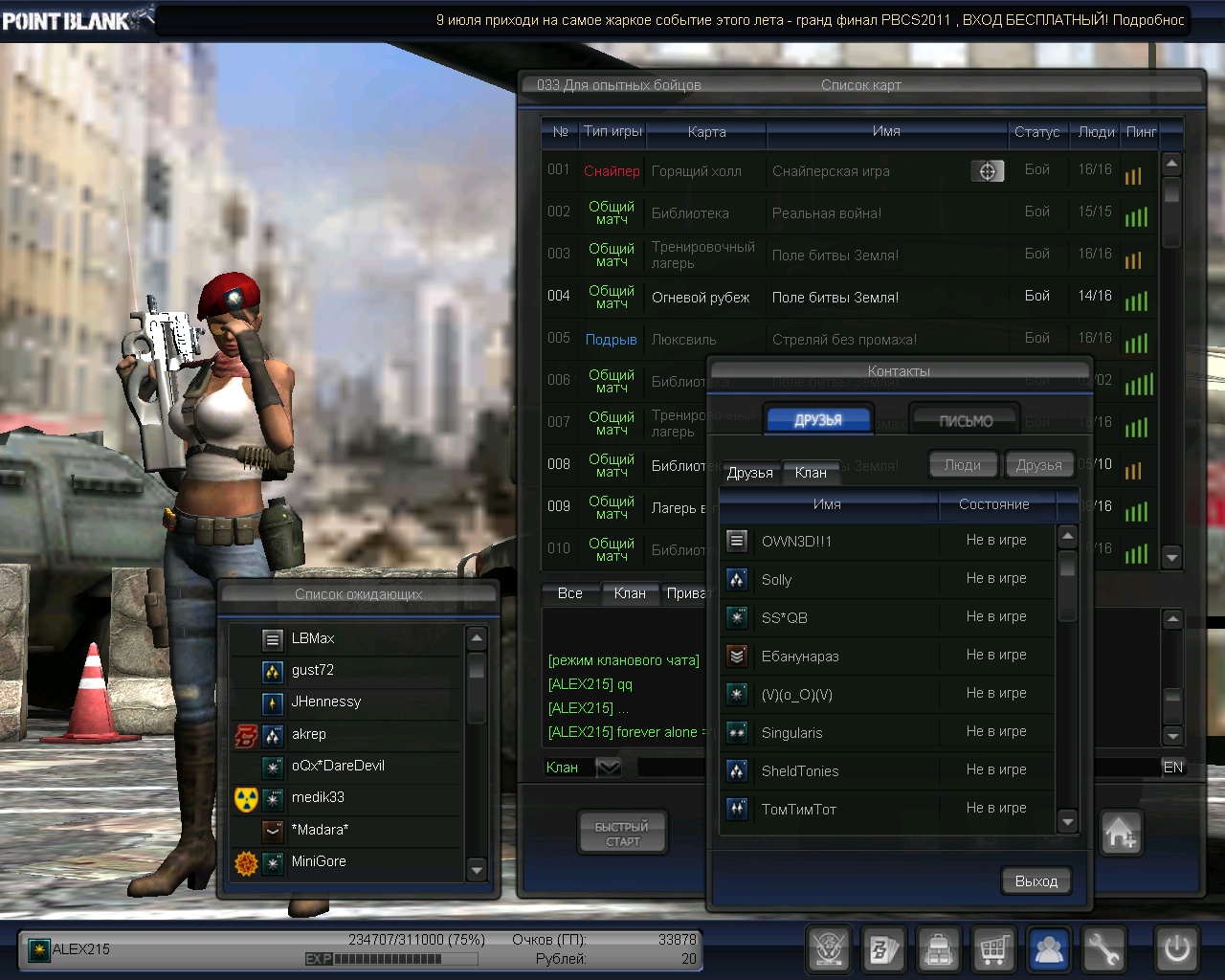This screenshot has height=980, width=1225.
Task: Sort room list by Статус column
Action: 1036,132
